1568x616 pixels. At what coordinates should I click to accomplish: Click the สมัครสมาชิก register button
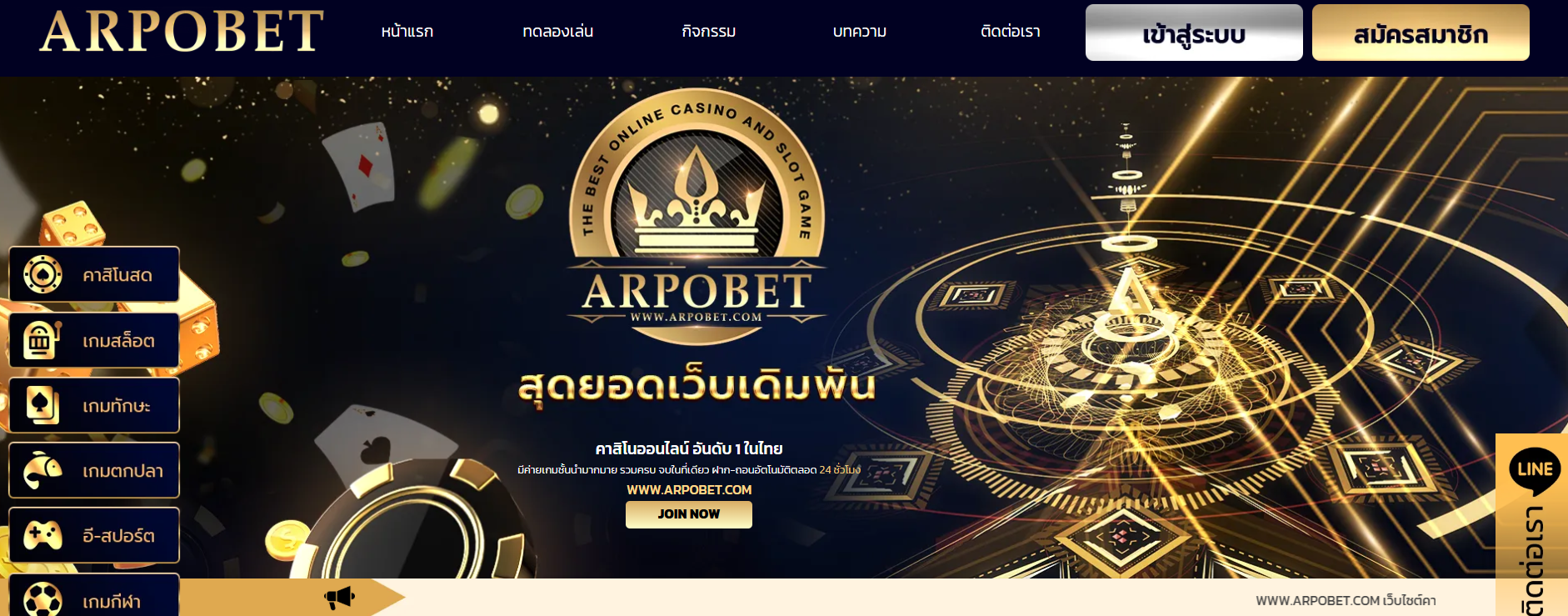click(1421, 33)
